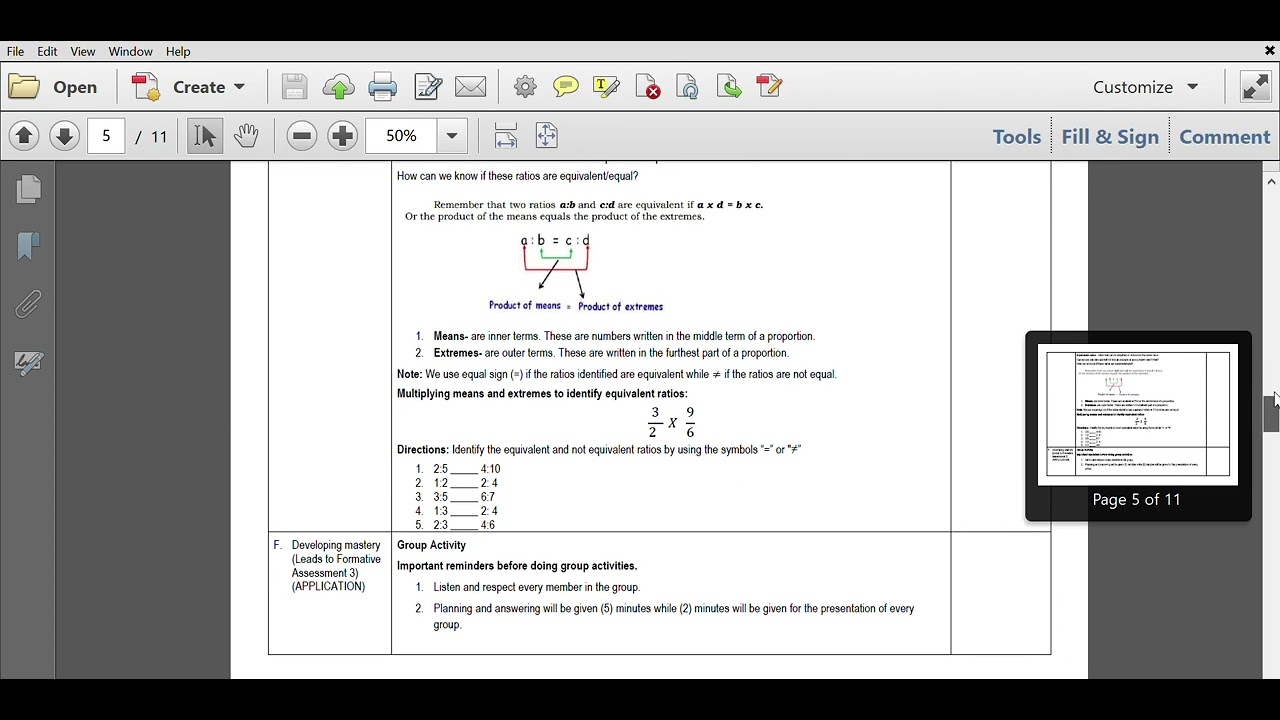Open the Fill & Sign pane
Screen dimensions: 1280x720
coord(1110,137)
